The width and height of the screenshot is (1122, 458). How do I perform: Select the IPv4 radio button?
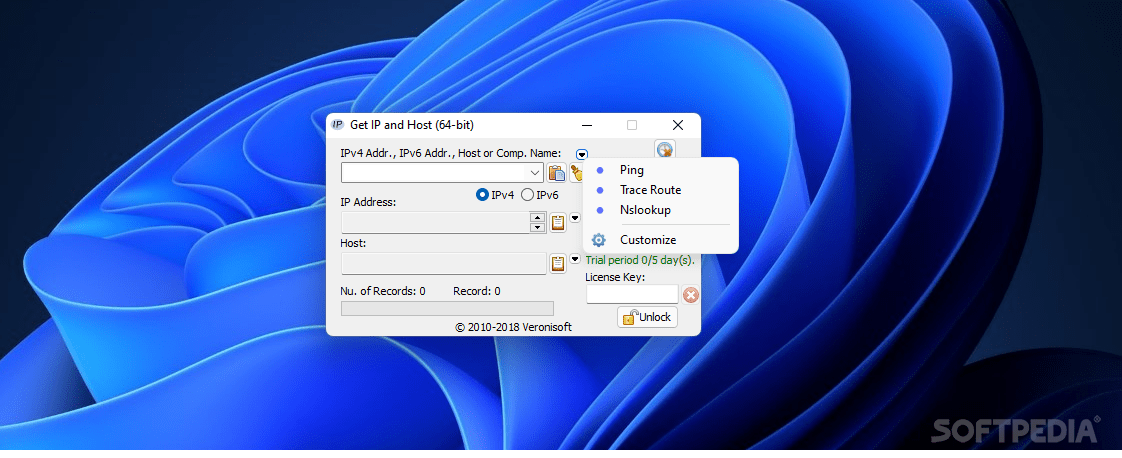click(x=483, y=195)
